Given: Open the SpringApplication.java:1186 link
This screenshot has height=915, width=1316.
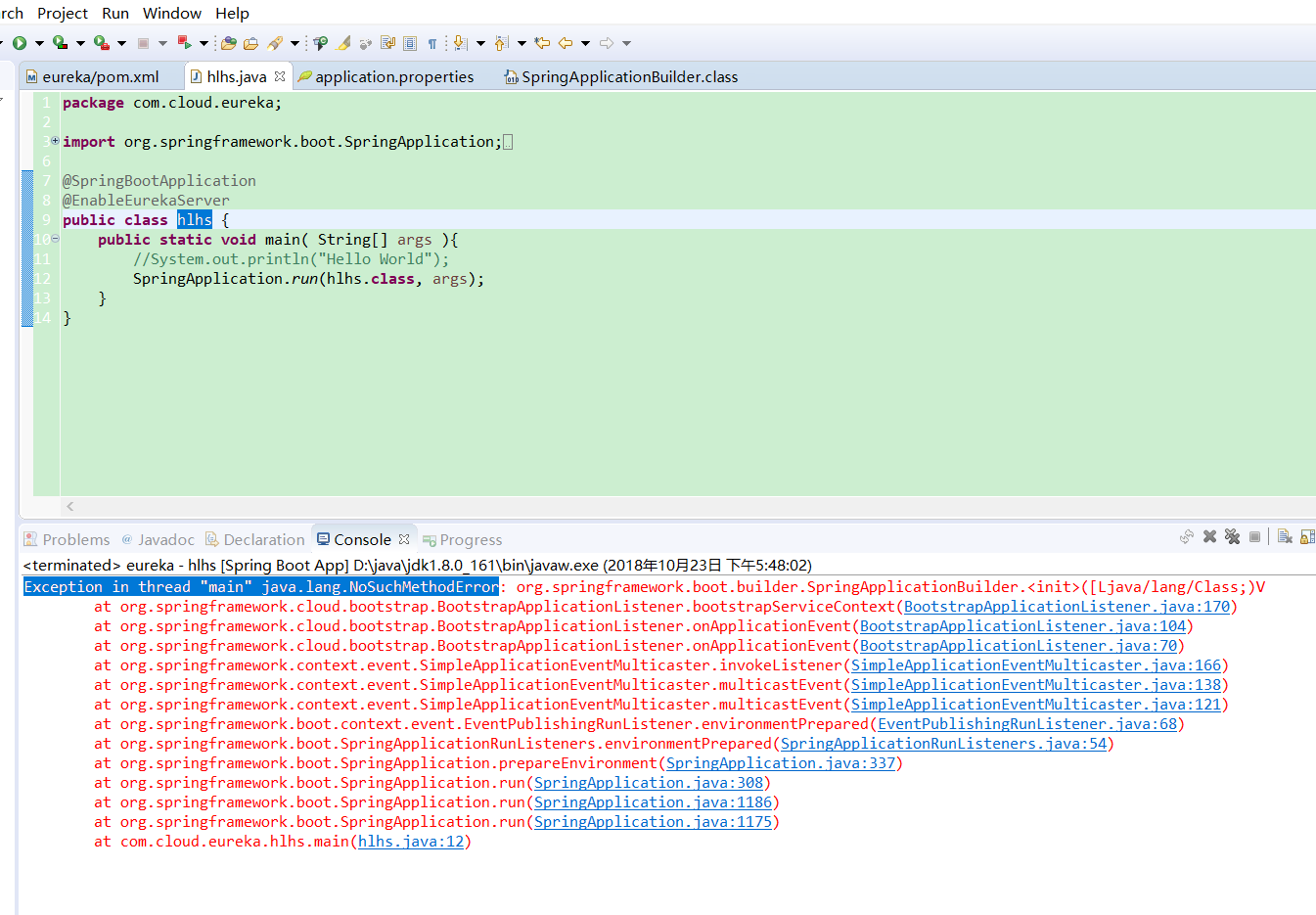Looking at the screenshot, I should (x=654, y=802).
